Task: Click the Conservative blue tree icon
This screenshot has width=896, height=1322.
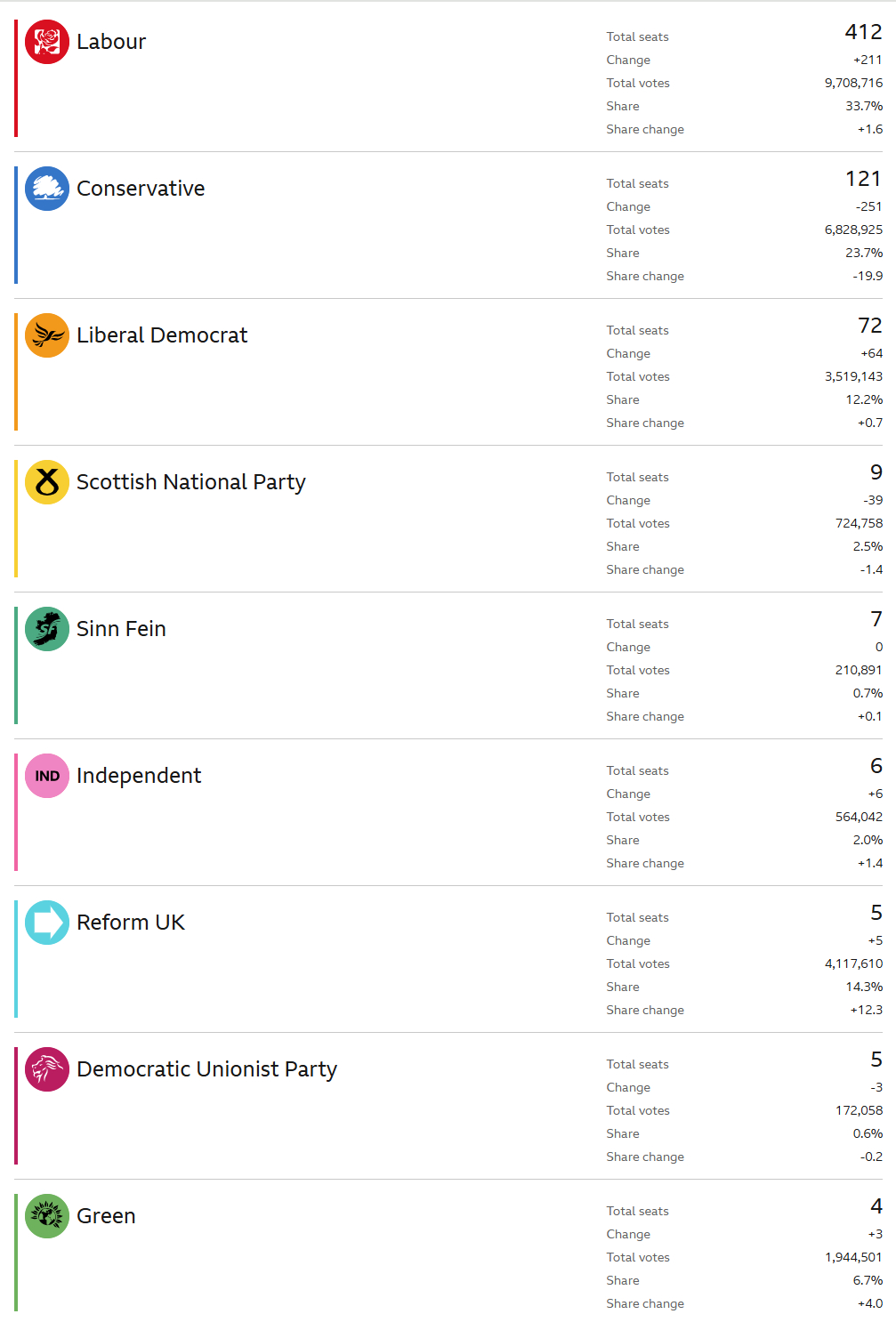Action: pos(47,189)
